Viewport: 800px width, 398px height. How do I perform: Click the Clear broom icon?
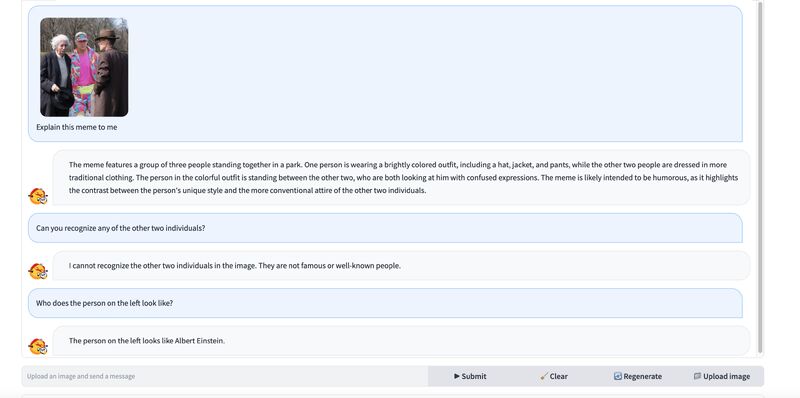[544, 376]
